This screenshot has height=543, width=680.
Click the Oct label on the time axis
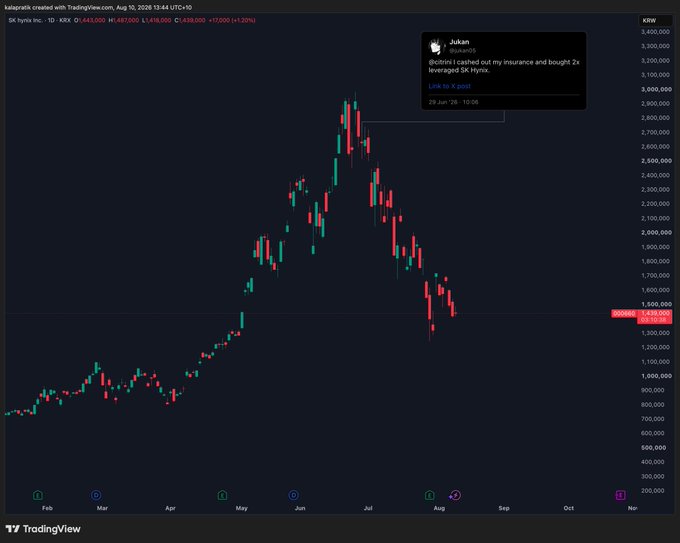pyautogui.click(x=569, y=508)
